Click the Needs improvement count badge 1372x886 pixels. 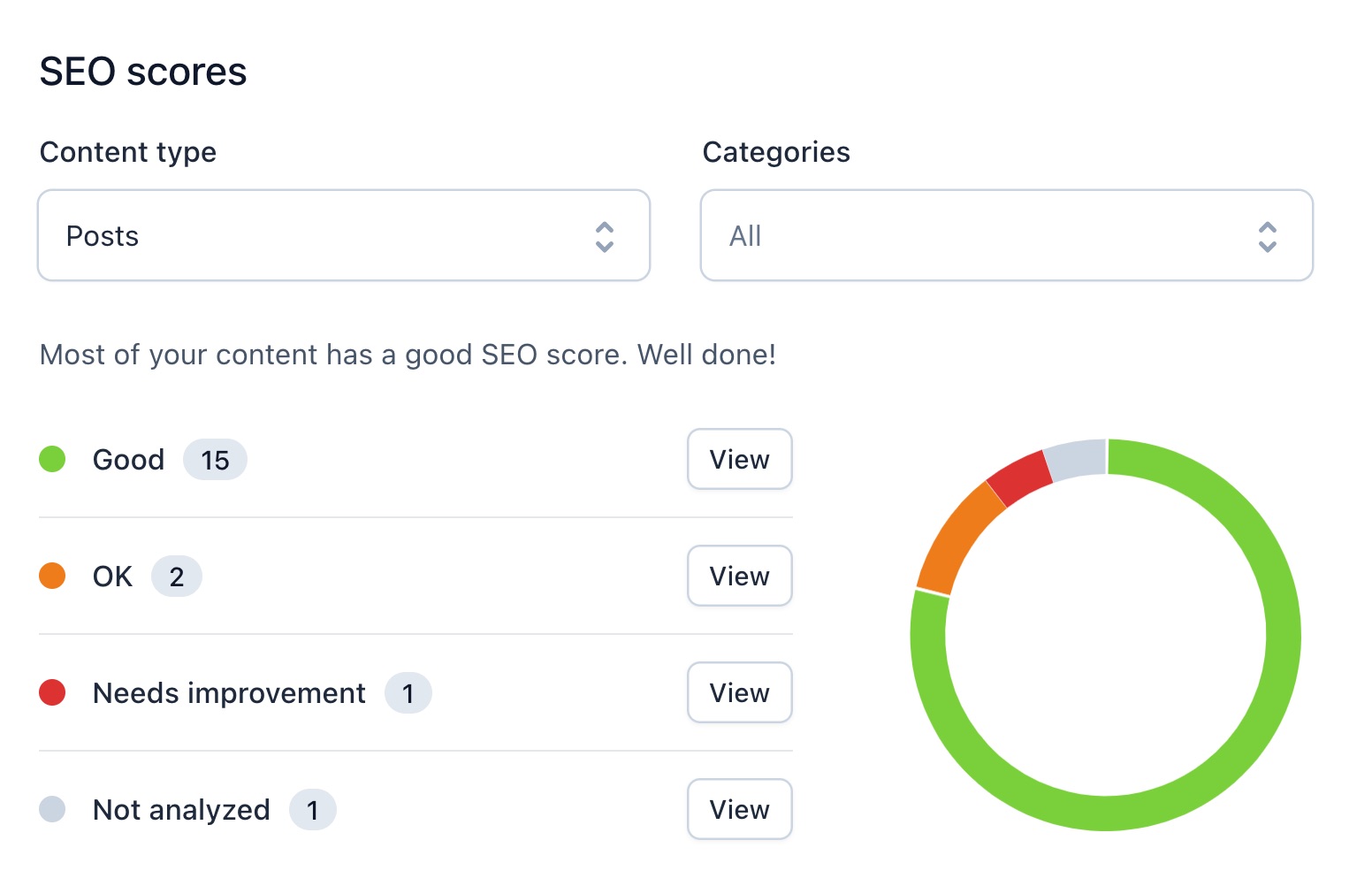(x=408, y=693)
